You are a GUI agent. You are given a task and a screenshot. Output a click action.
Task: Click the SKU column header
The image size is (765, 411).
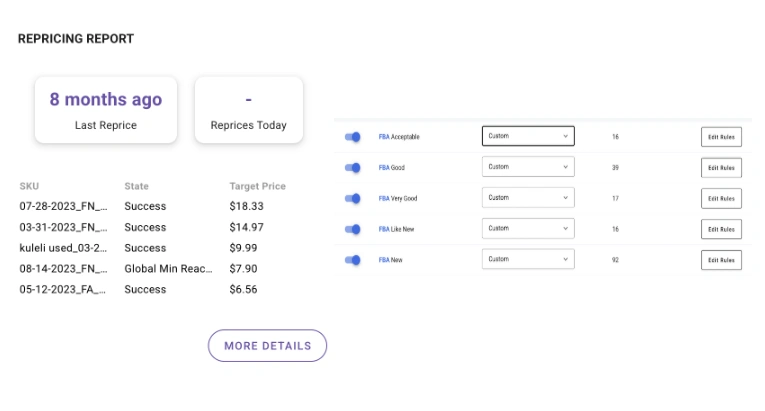pyautogui.click(x=29, y=186)
